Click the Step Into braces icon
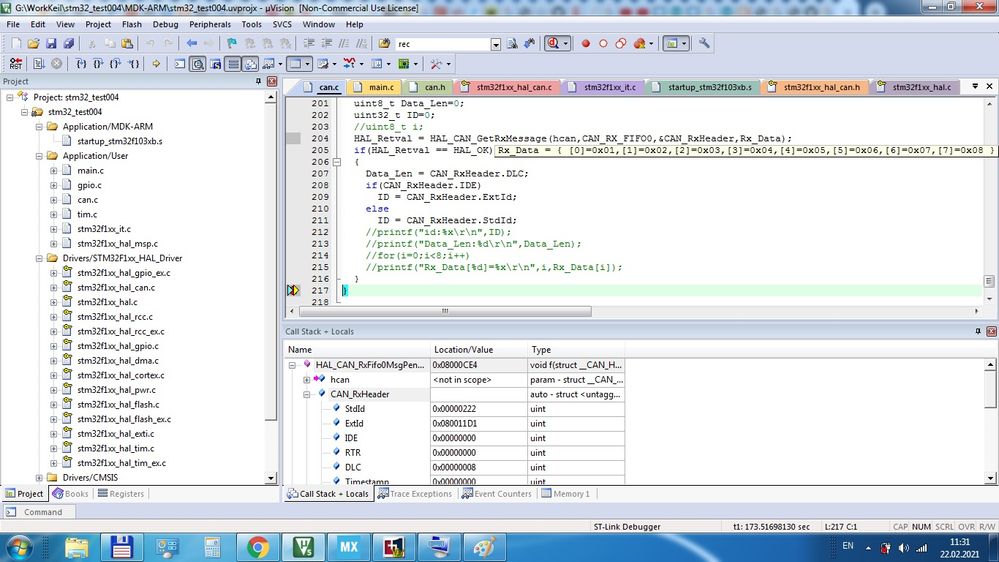This screenshot has width=999, height=562. point(81,64)
